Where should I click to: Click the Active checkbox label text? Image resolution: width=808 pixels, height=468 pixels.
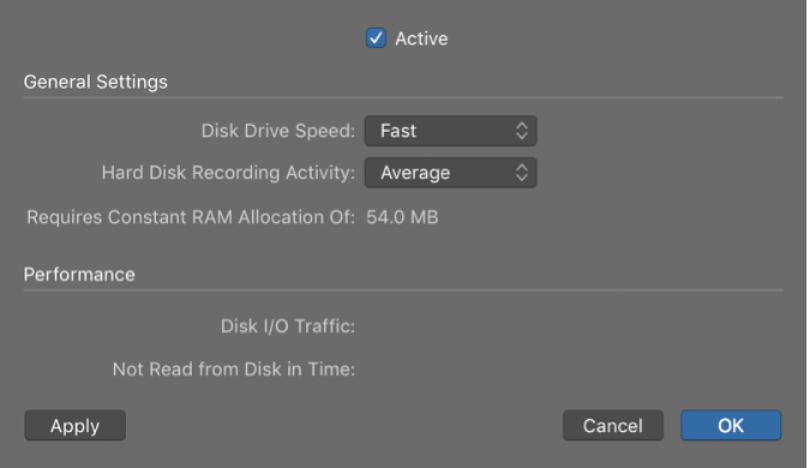pyautogui.click(x=421, y=39)
